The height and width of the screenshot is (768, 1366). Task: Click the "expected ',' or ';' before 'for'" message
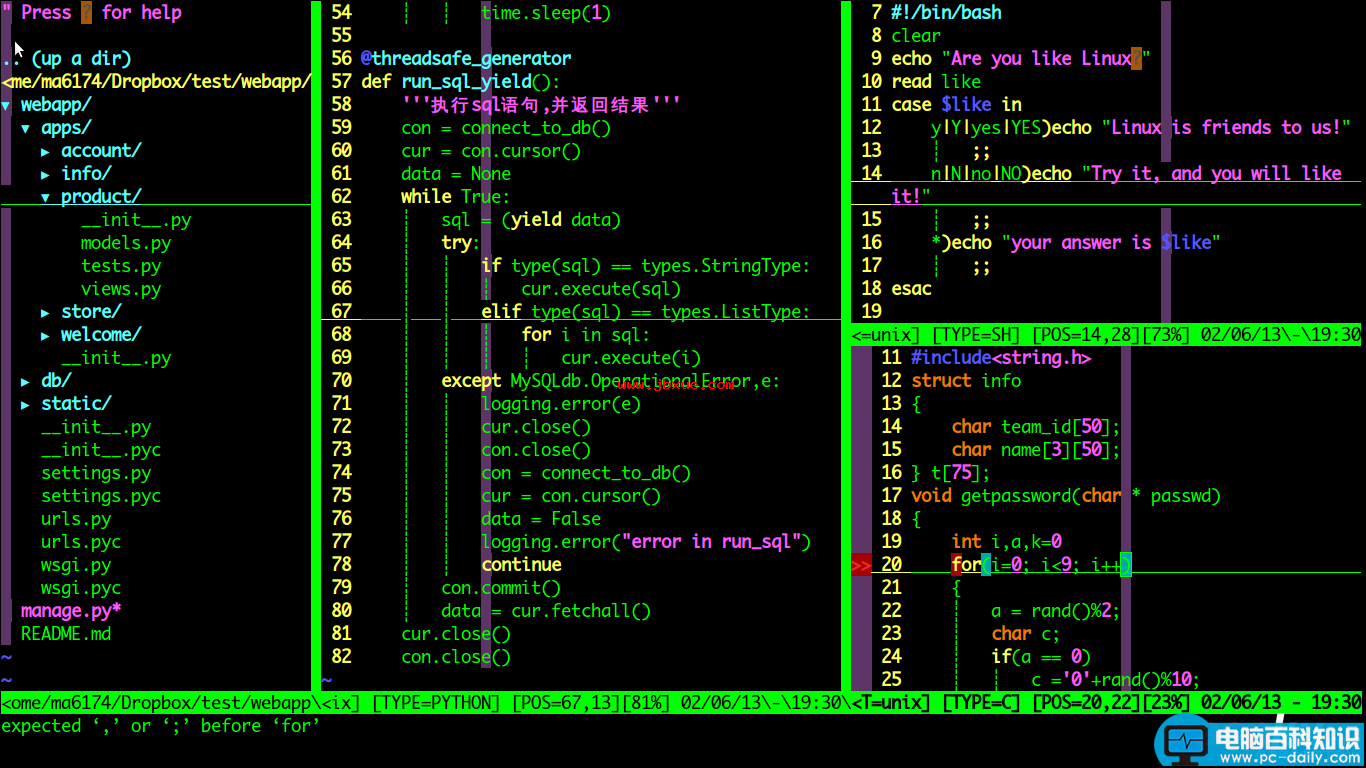click(161, 726)
